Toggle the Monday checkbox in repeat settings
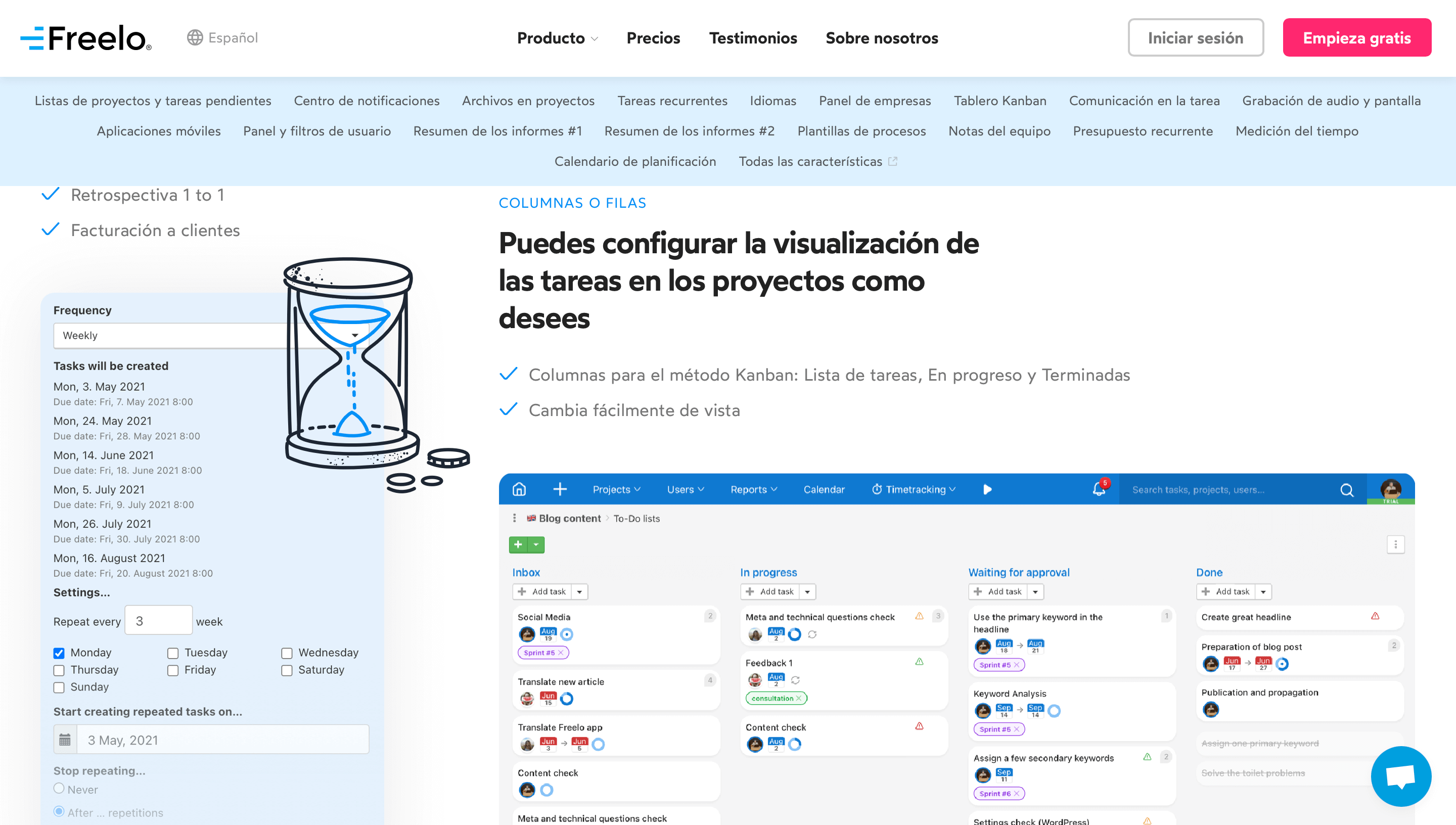Image resolution: width=1456 pixels, height=825 pixels. [59, 652]
